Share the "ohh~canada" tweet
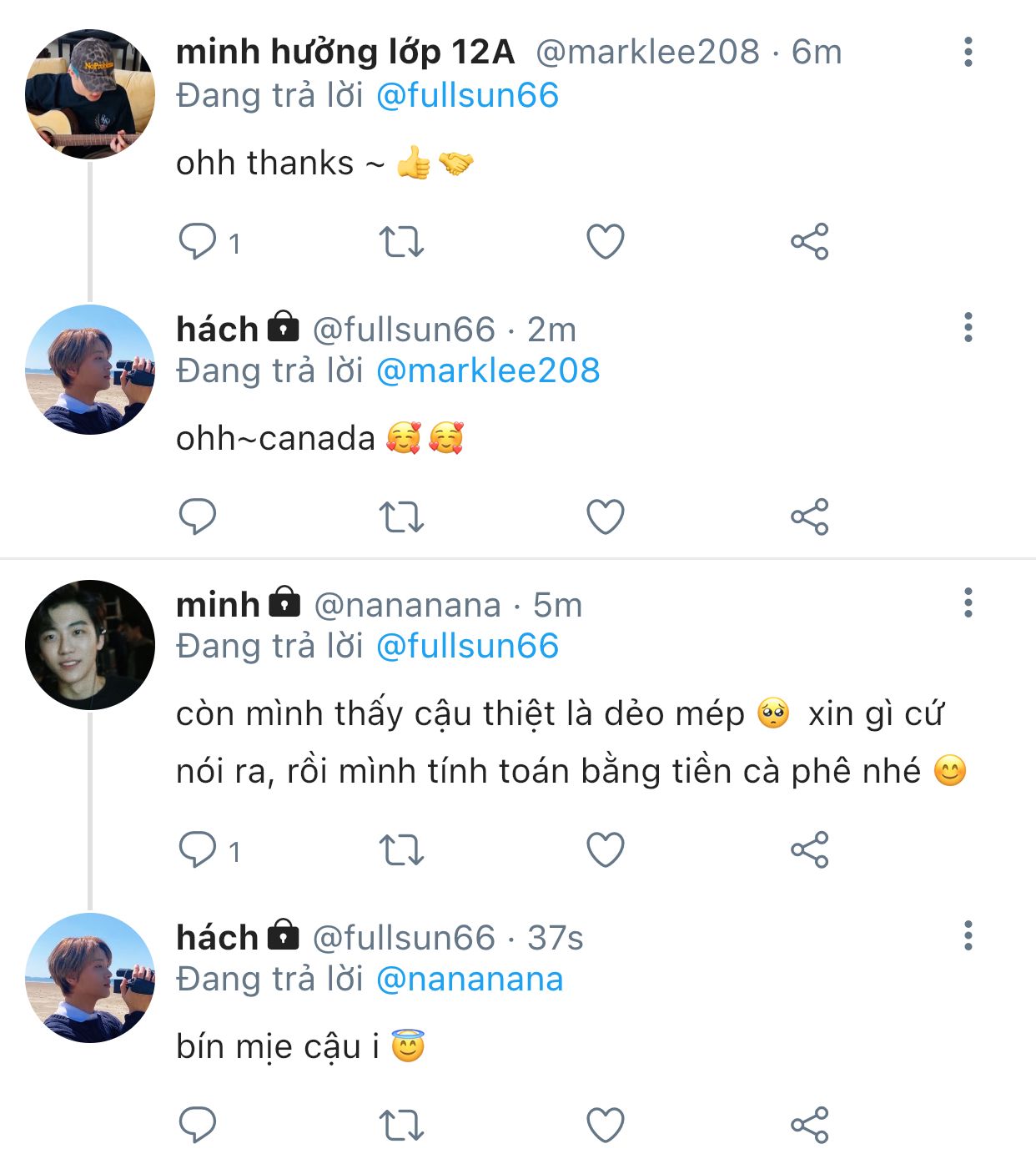The image size is (1036, 1159). [x=809, y=517]
